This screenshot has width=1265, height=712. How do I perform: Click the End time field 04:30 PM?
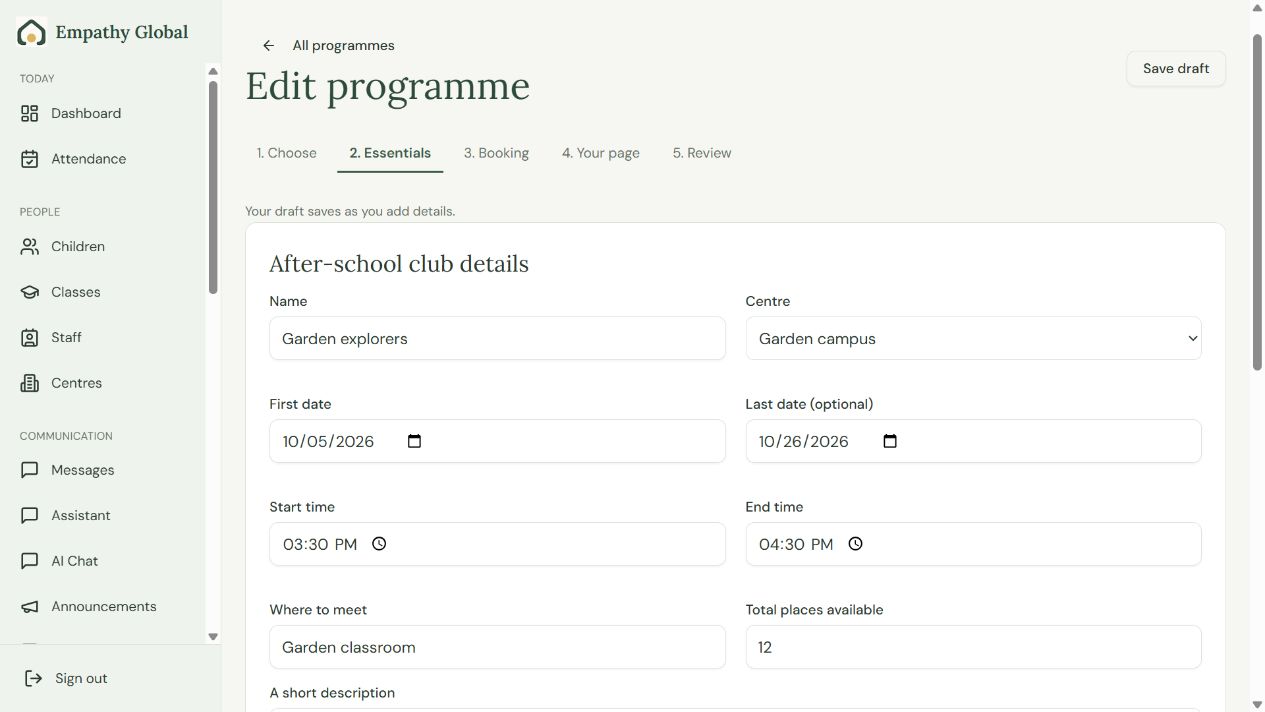pos(973,544)
